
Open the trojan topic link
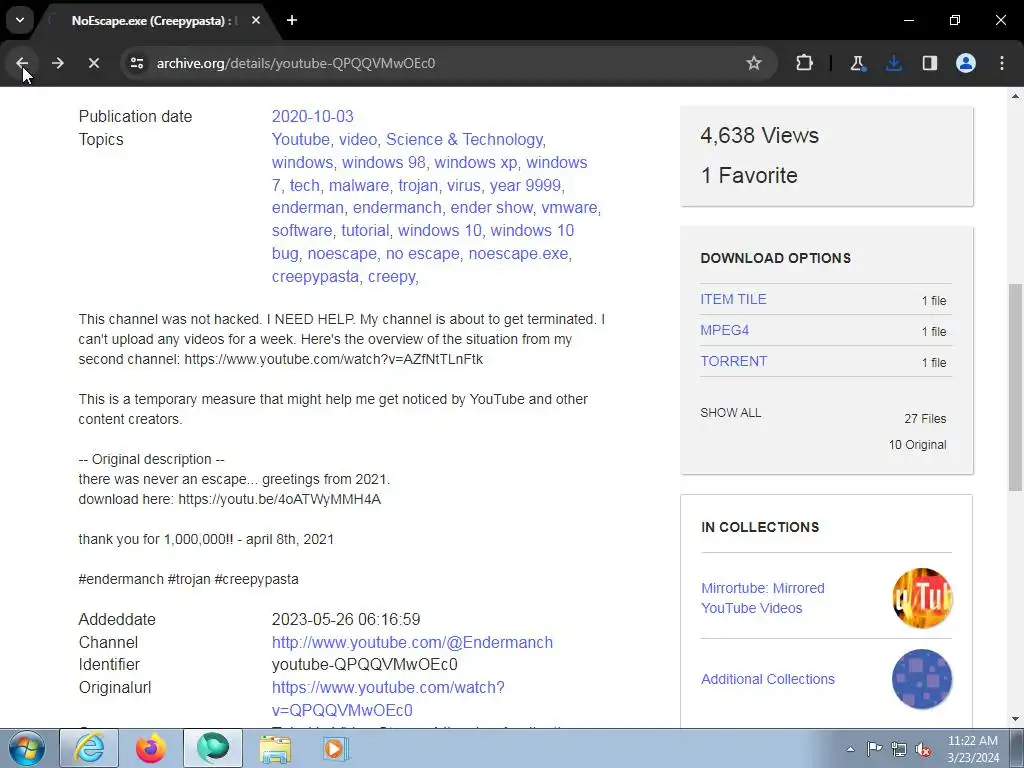[418, 185]
